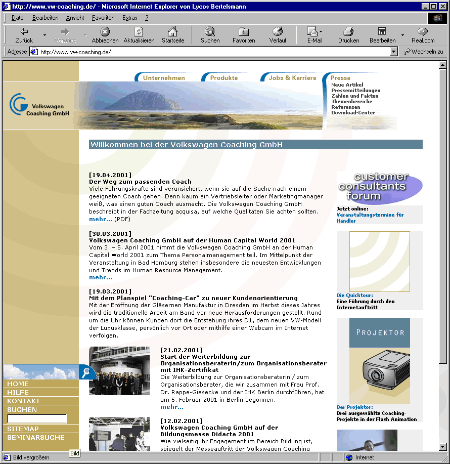Viewport: 450px width, 464px height.
Task: Open the Vorwärts history dropdown arrow
Action: (85, 34)
